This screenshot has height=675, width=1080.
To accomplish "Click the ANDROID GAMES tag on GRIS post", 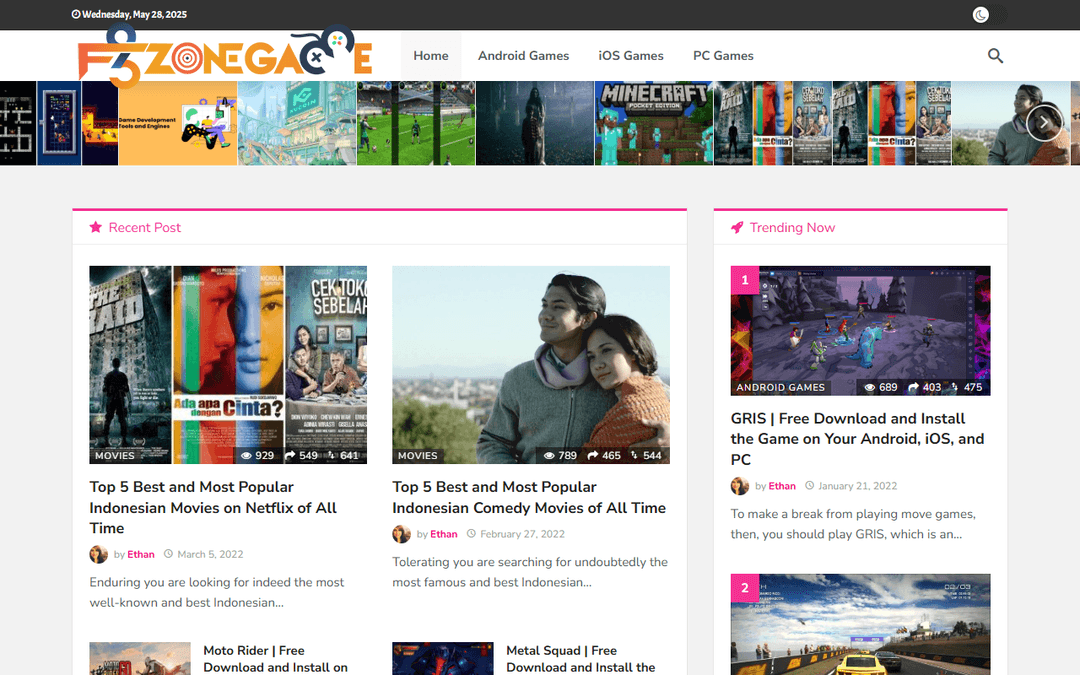I will point(780,387).
